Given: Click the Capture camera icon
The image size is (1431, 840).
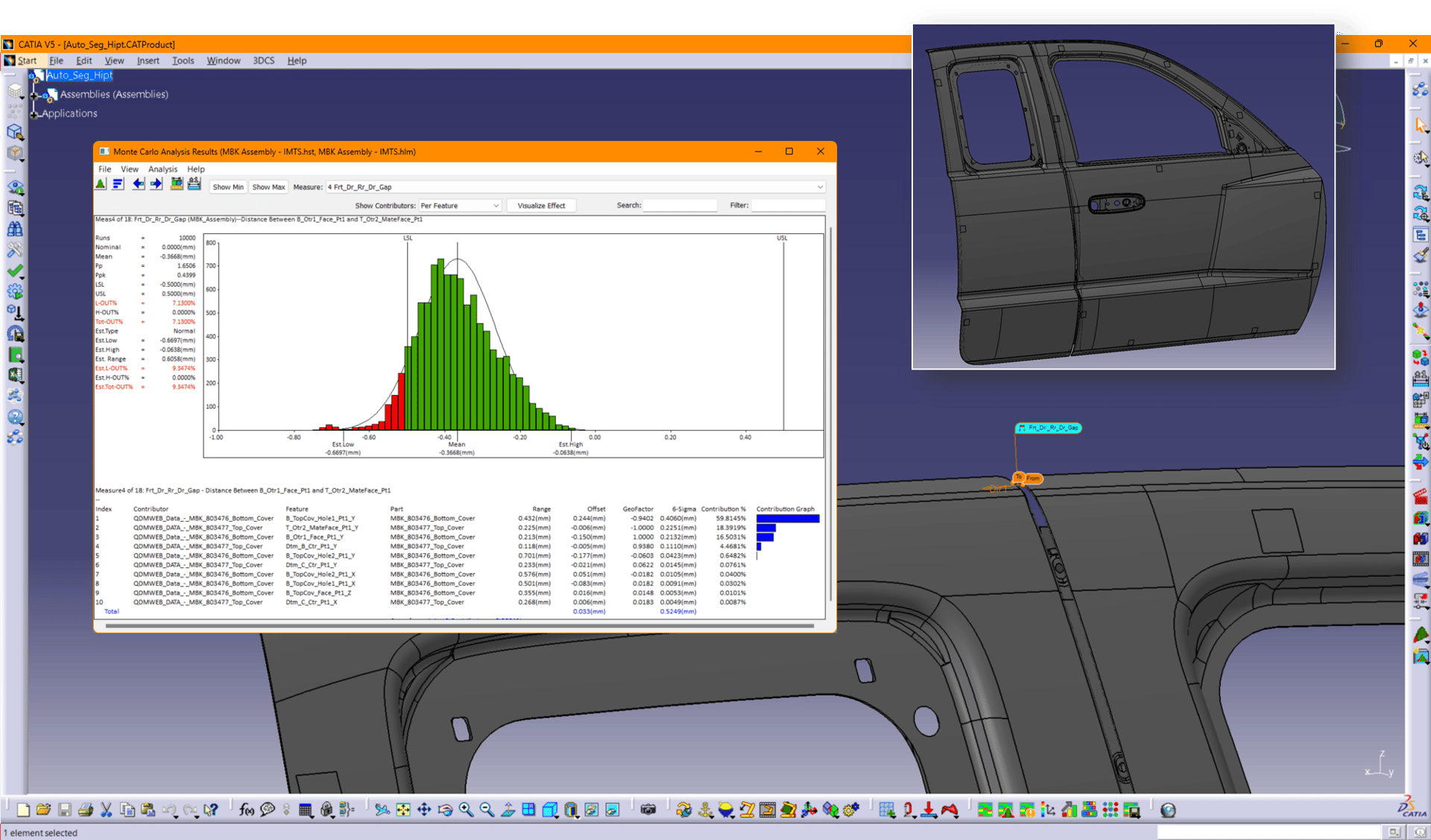Looking at the screenshot, I should (648, 810).
